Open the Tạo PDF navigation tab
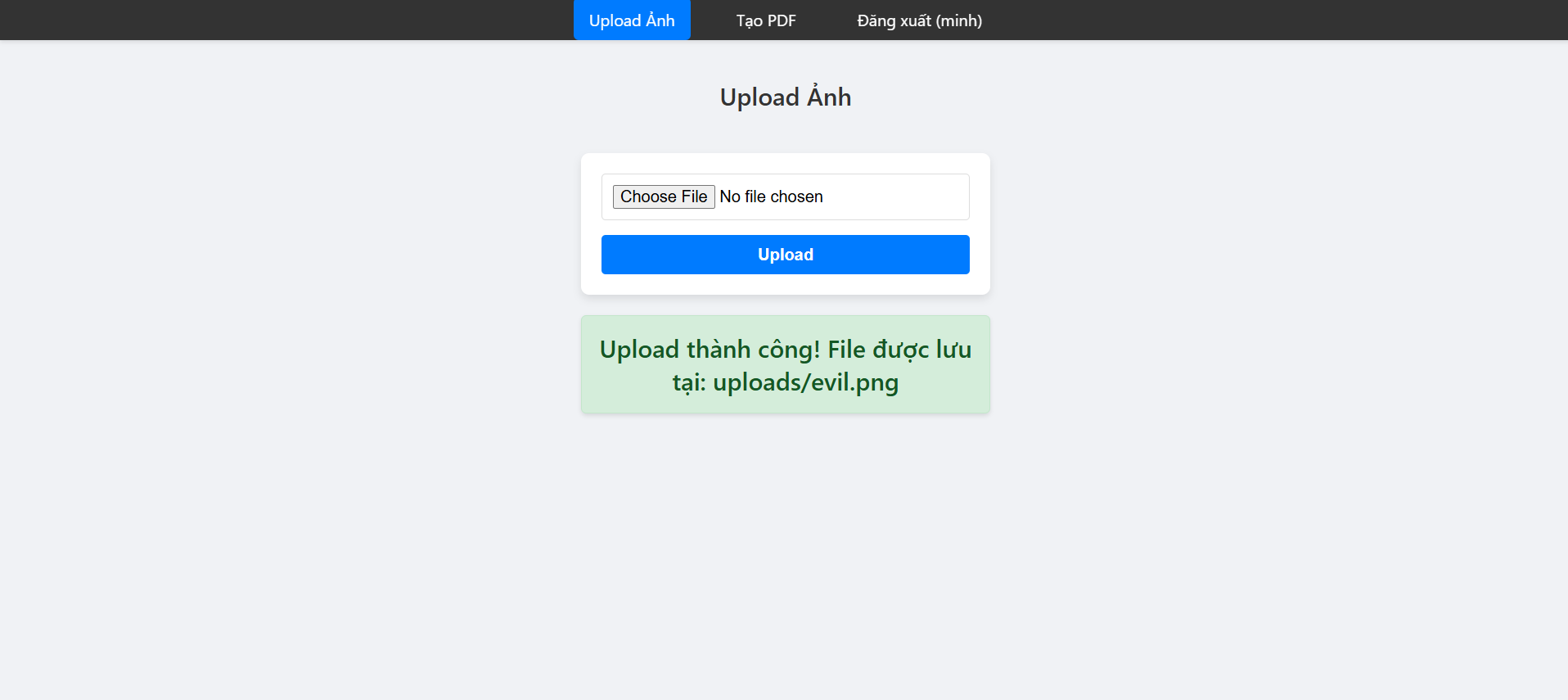 pyautogui.click(x=765, y=20)
